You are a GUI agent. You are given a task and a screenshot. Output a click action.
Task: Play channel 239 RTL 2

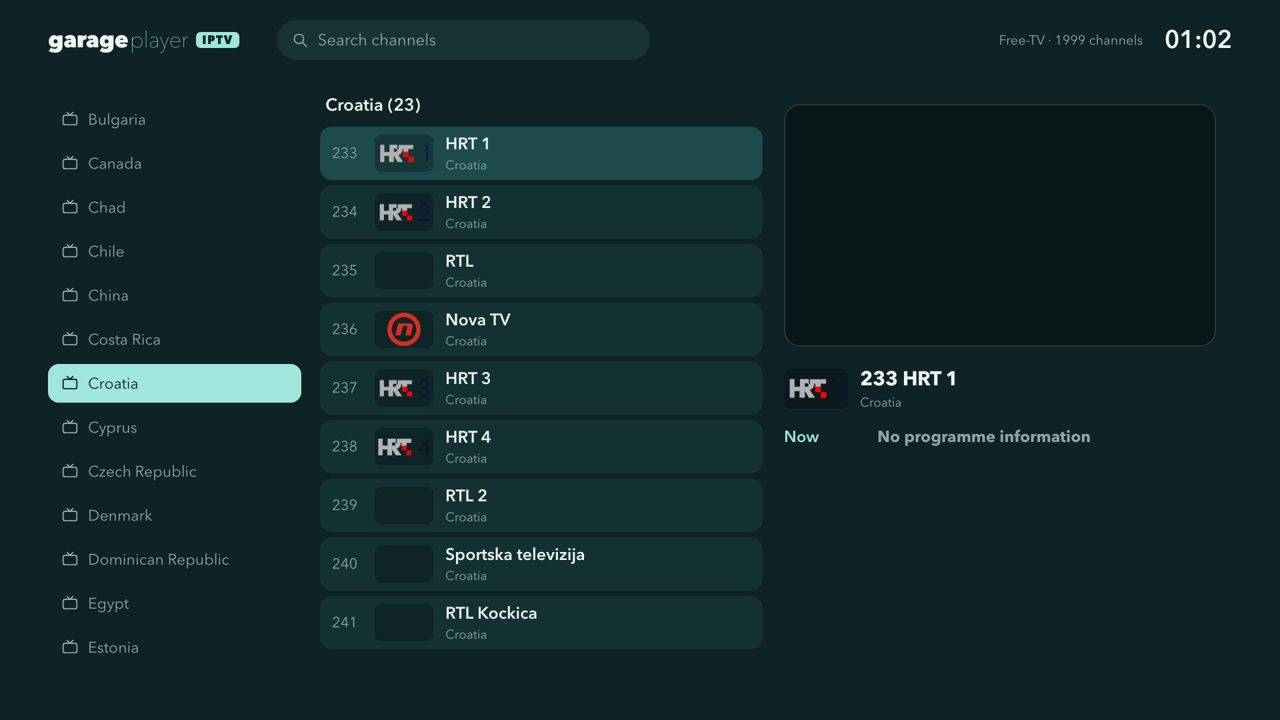pos(541,505)
